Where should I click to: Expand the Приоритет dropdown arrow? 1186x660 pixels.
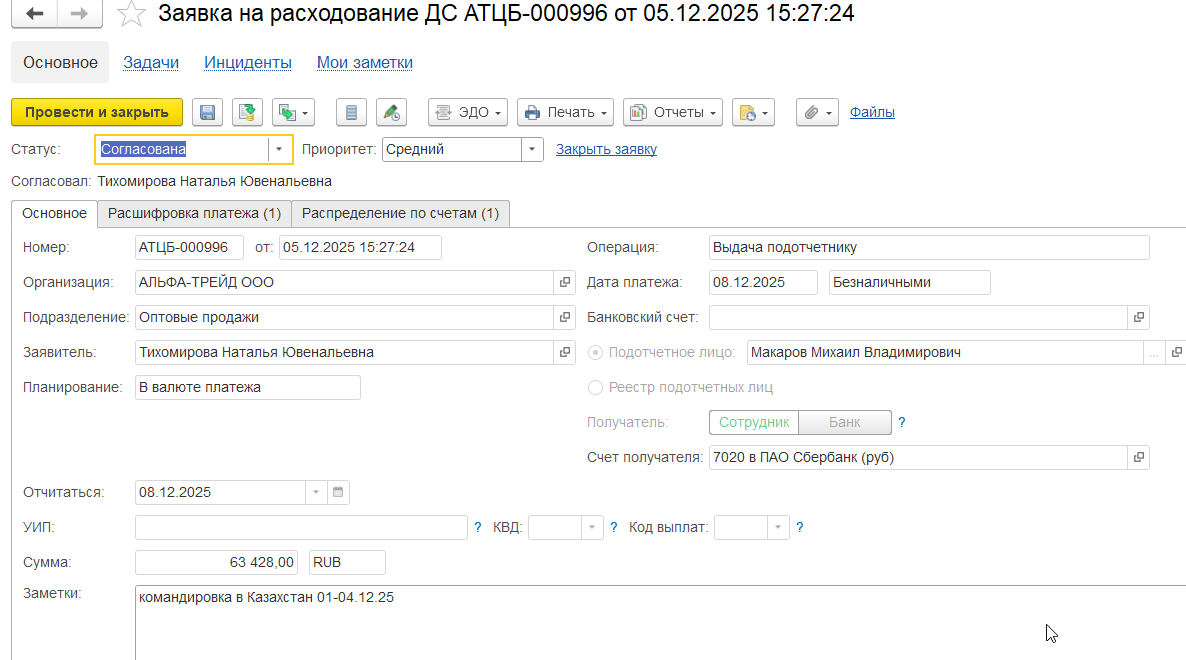(532, 150)
